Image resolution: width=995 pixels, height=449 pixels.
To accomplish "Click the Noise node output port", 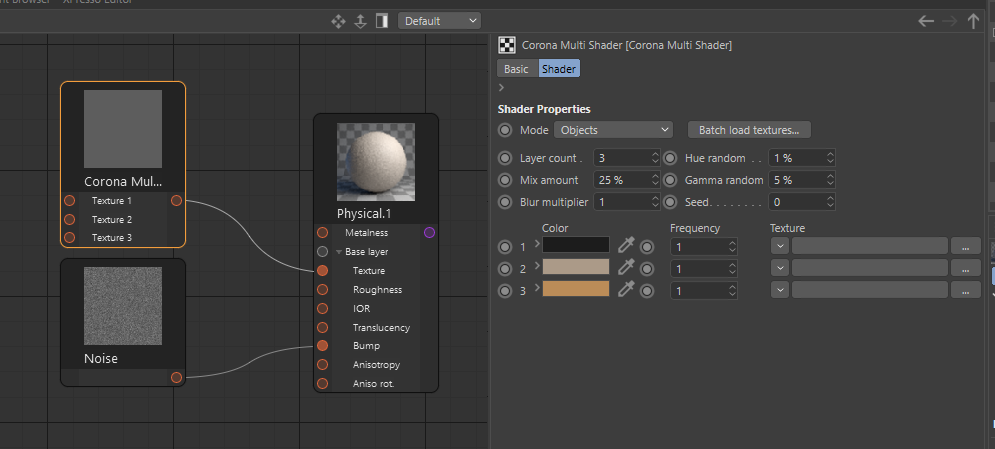I will (176, 377).
